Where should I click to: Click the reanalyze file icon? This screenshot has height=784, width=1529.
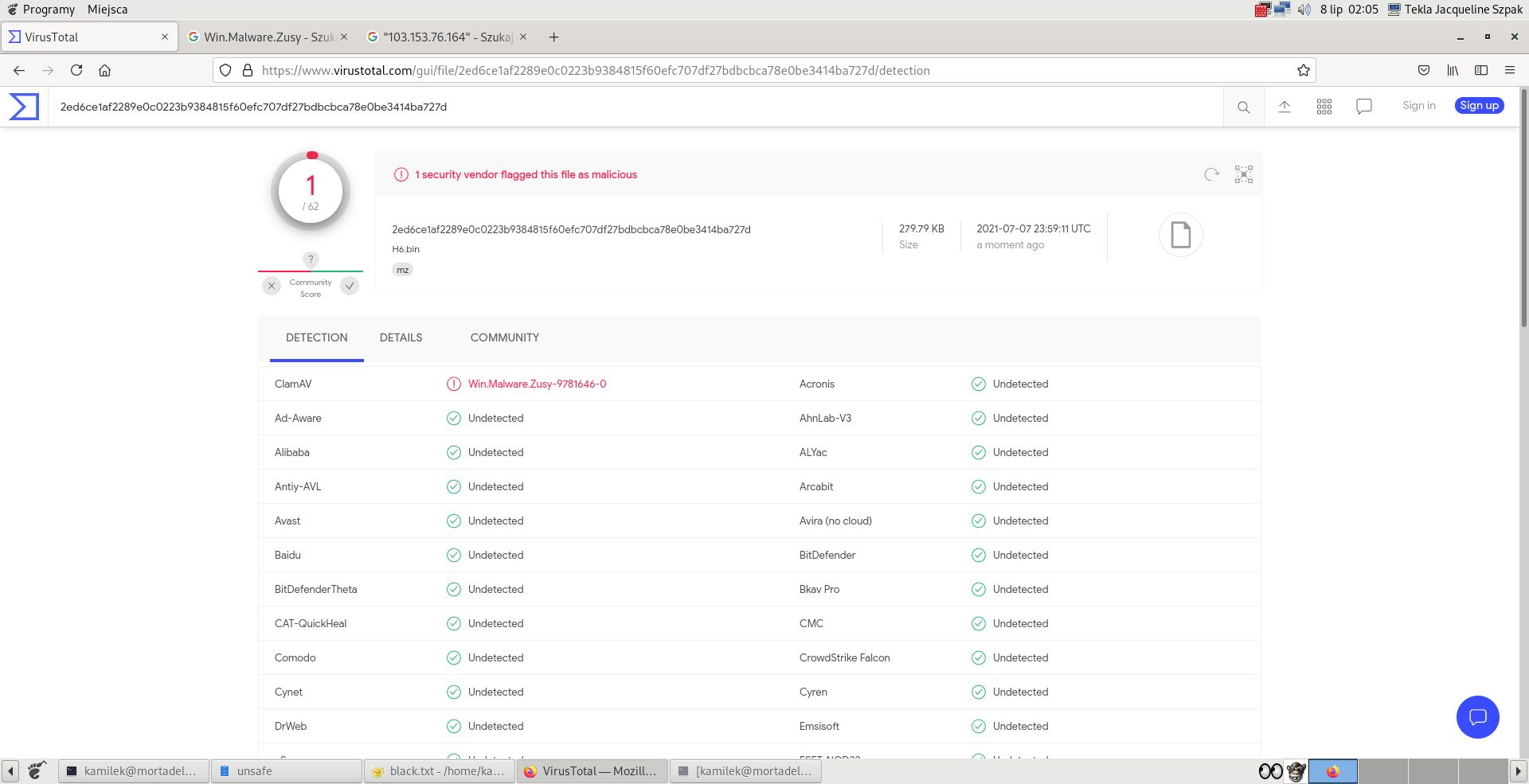pyautogui.click(x=1211, y=174)
